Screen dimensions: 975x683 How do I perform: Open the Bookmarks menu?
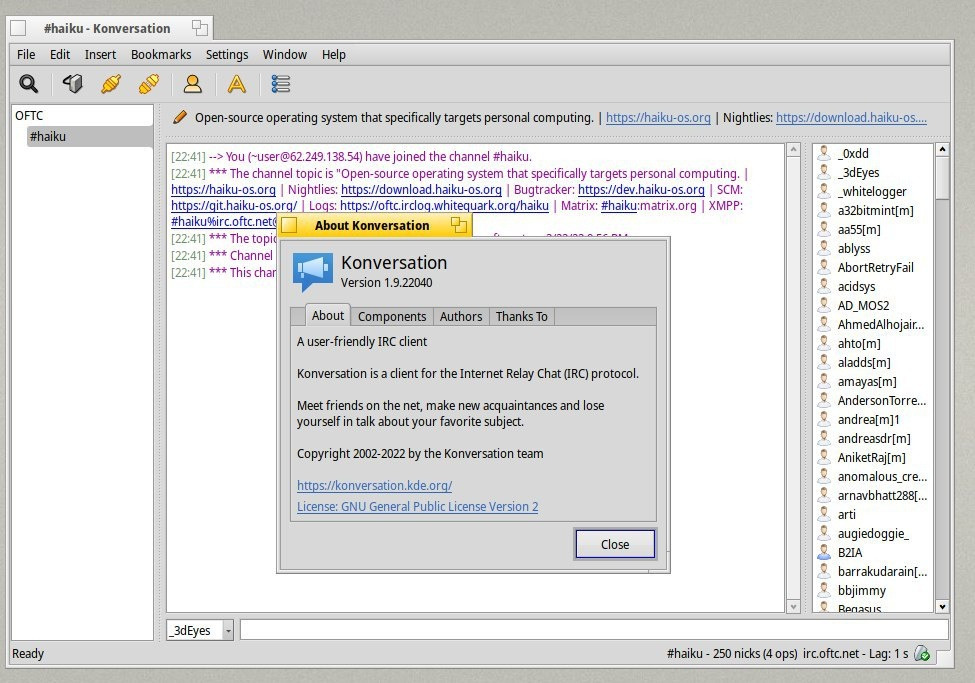[161, 55]
